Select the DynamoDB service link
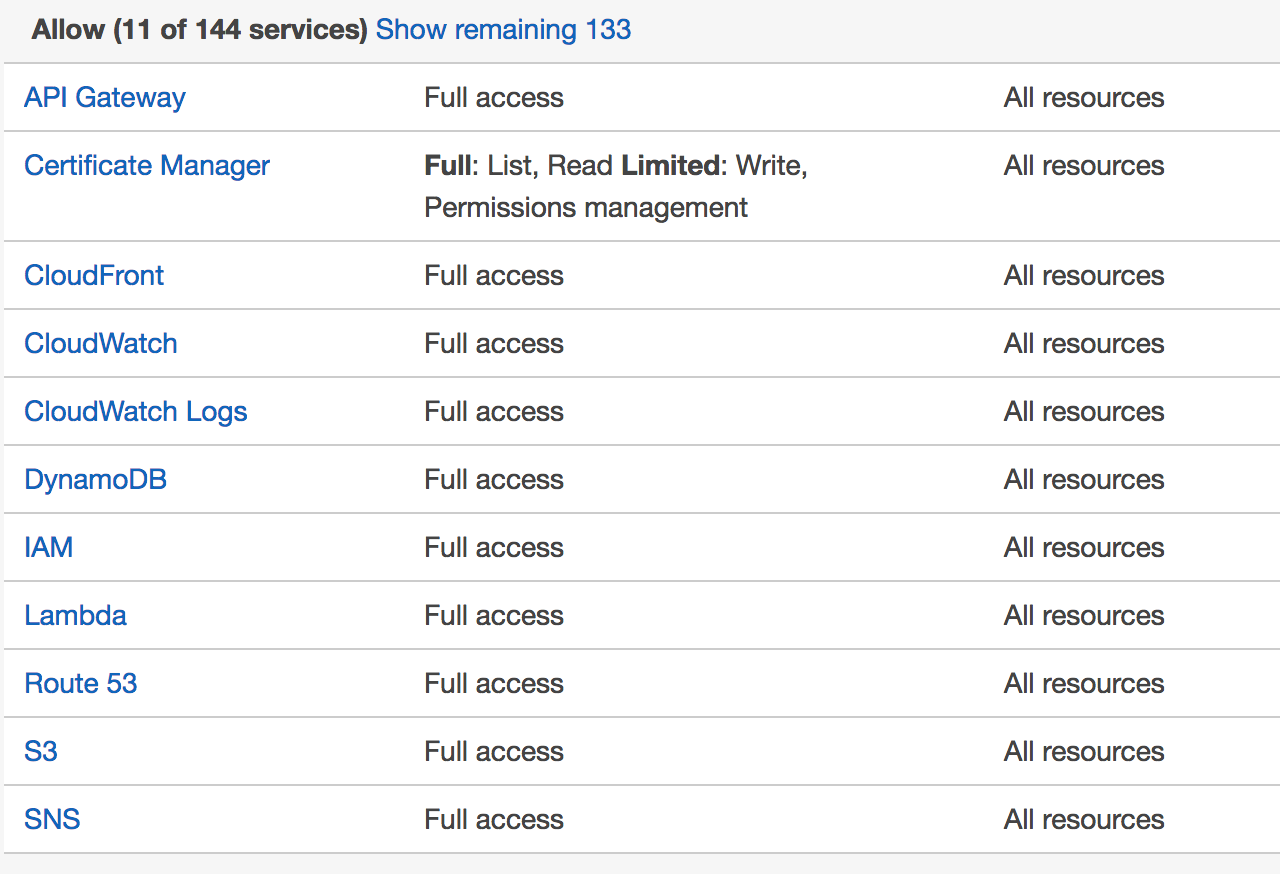 click(x=95, y=479)
